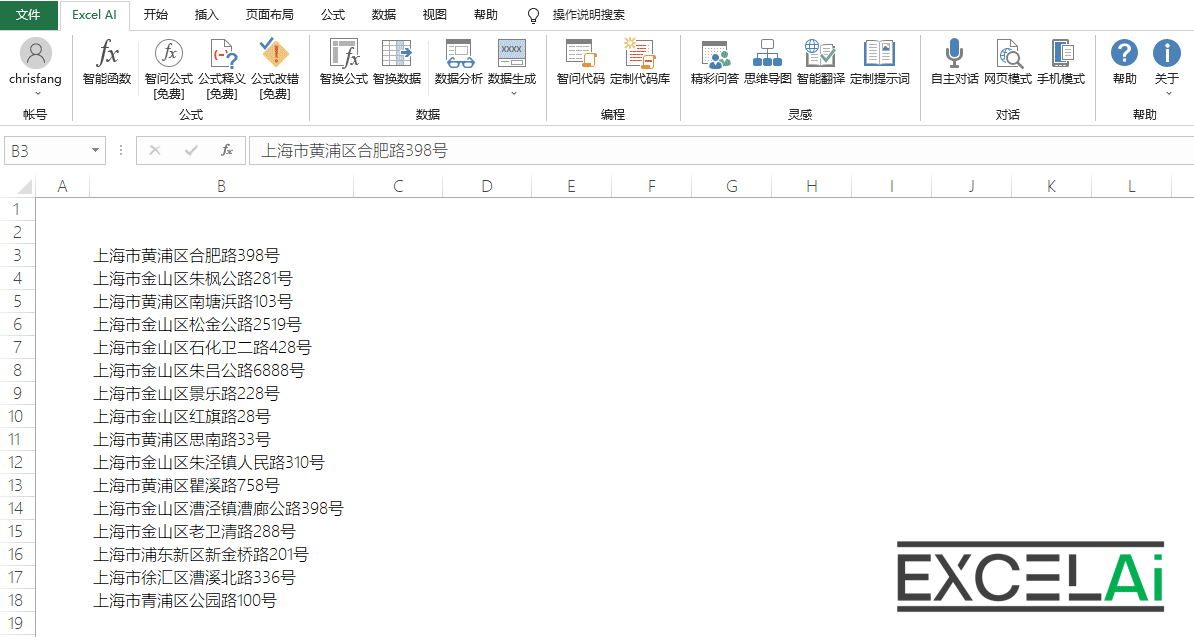Select row 3 header
The image size is (1194, 637).
point(18,255)
